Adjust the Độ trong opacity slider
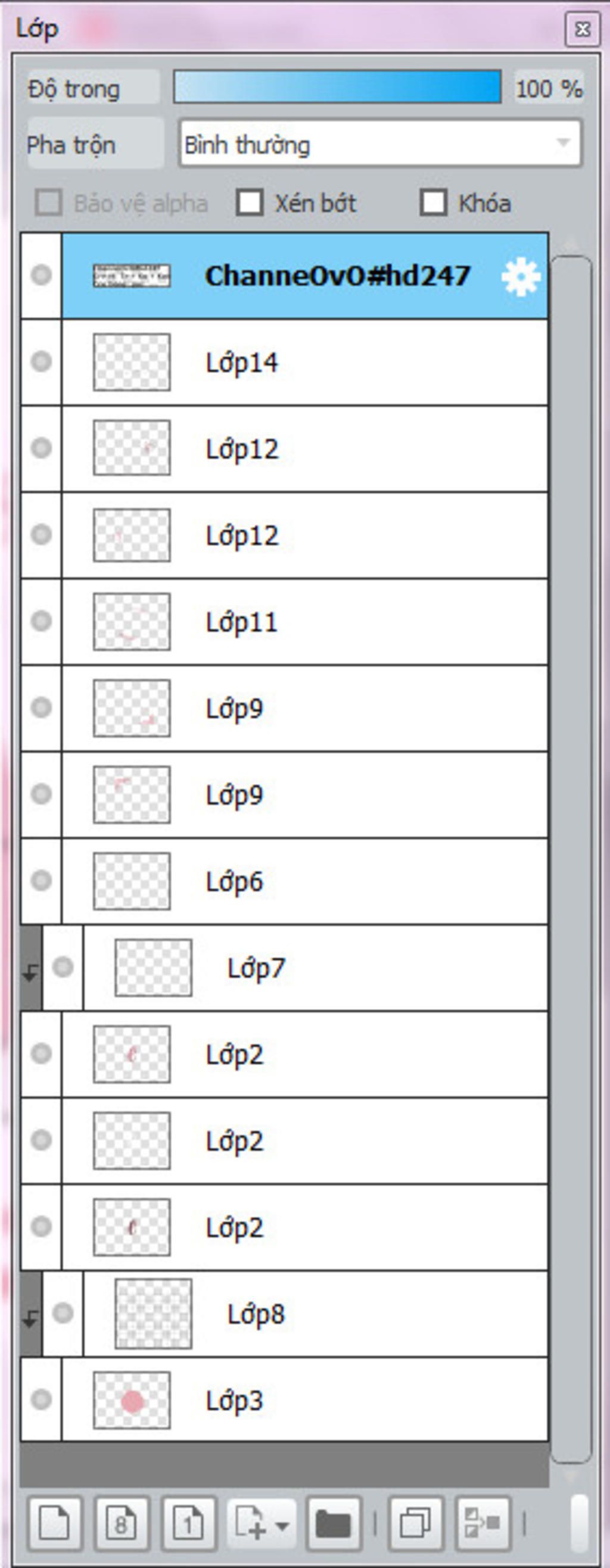Image resolution: width=610 pixels, height=1568 pixels. coord(337,86)
